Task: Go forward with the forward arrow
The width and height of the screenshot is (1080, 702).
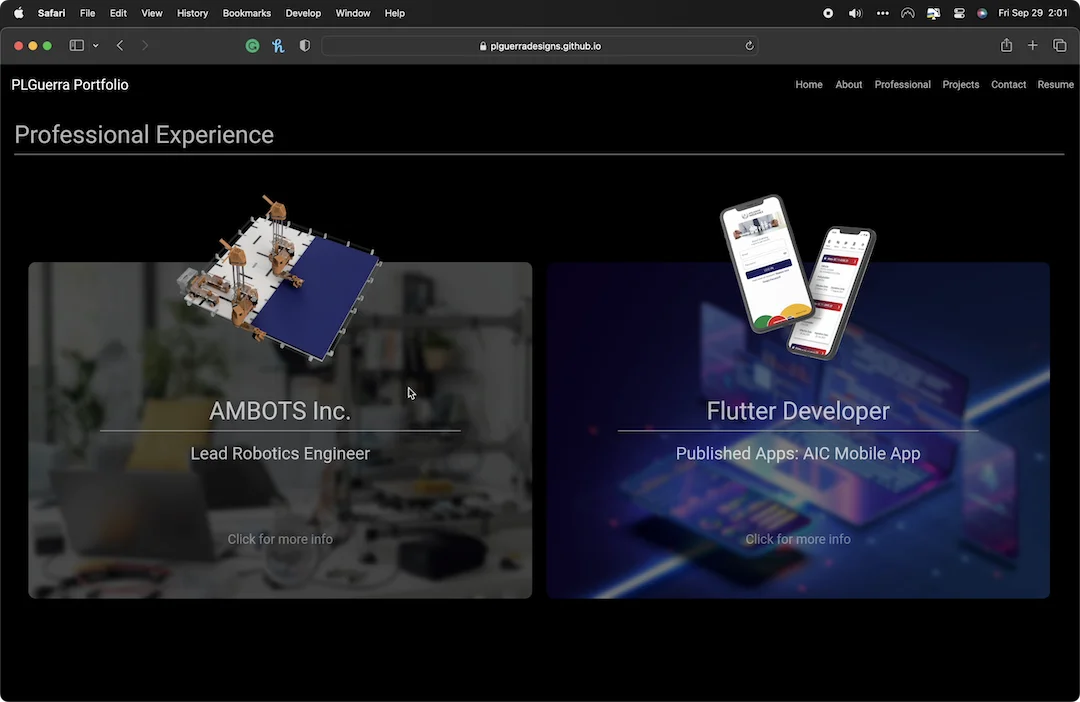Action: (145, 45)
